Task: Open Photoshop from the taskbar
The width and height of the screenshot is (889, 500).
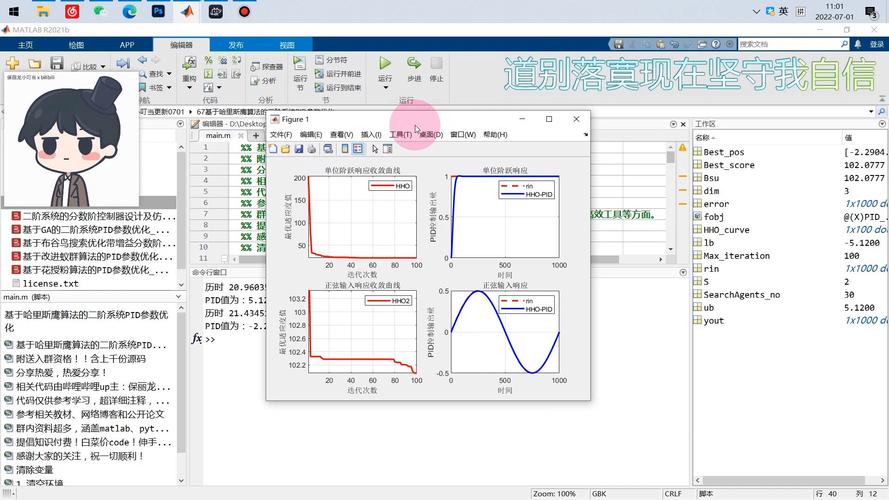Action: [x=158, y=11]
